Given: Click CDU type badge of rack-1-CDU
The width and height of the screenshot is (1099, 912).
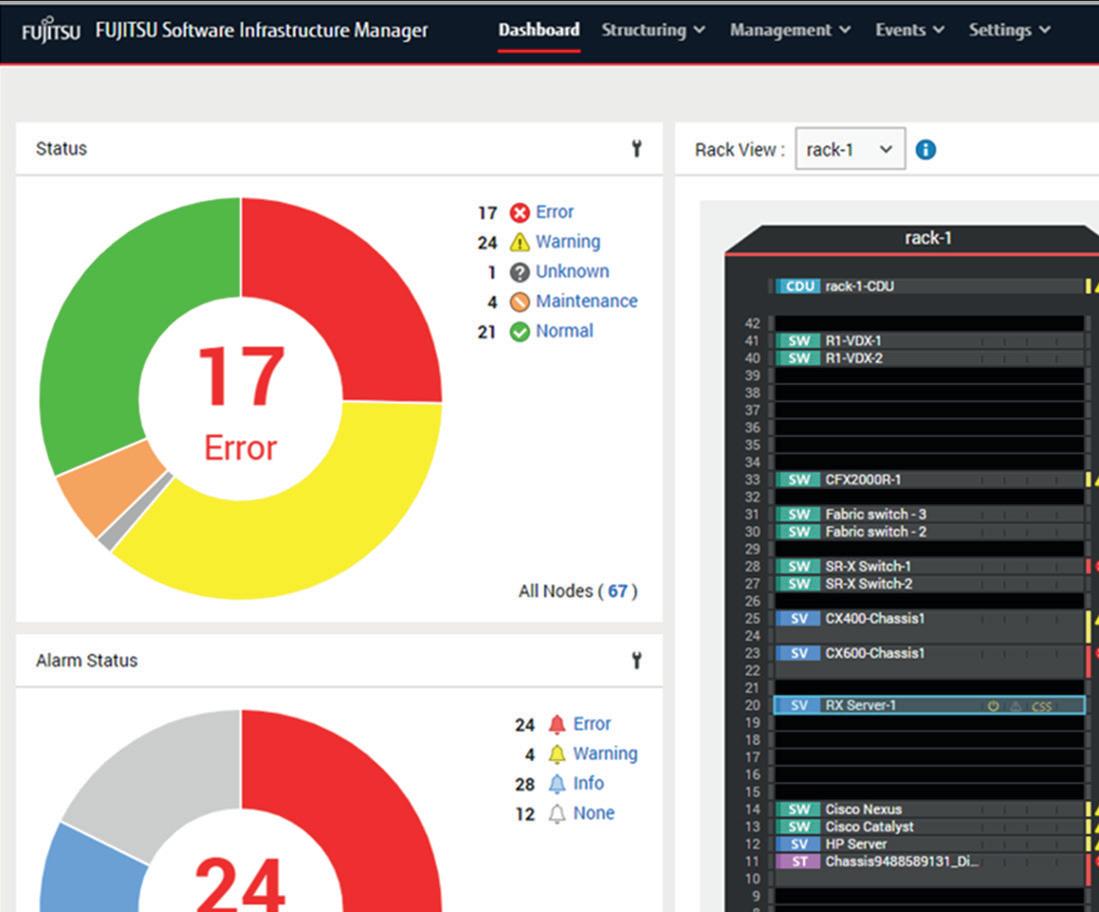Looking at the screenshot, I should pos(798,286).
